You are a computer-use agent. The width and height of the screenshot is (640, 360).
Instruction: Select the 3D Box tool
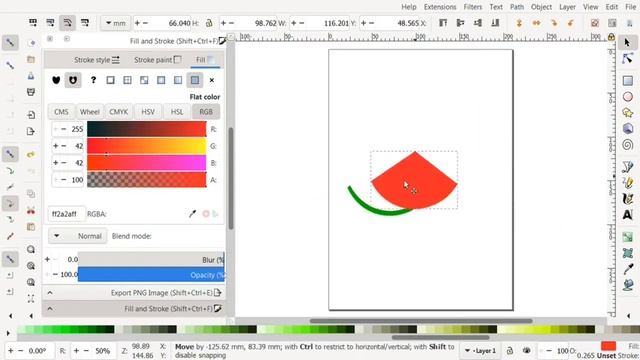point(628,129)
